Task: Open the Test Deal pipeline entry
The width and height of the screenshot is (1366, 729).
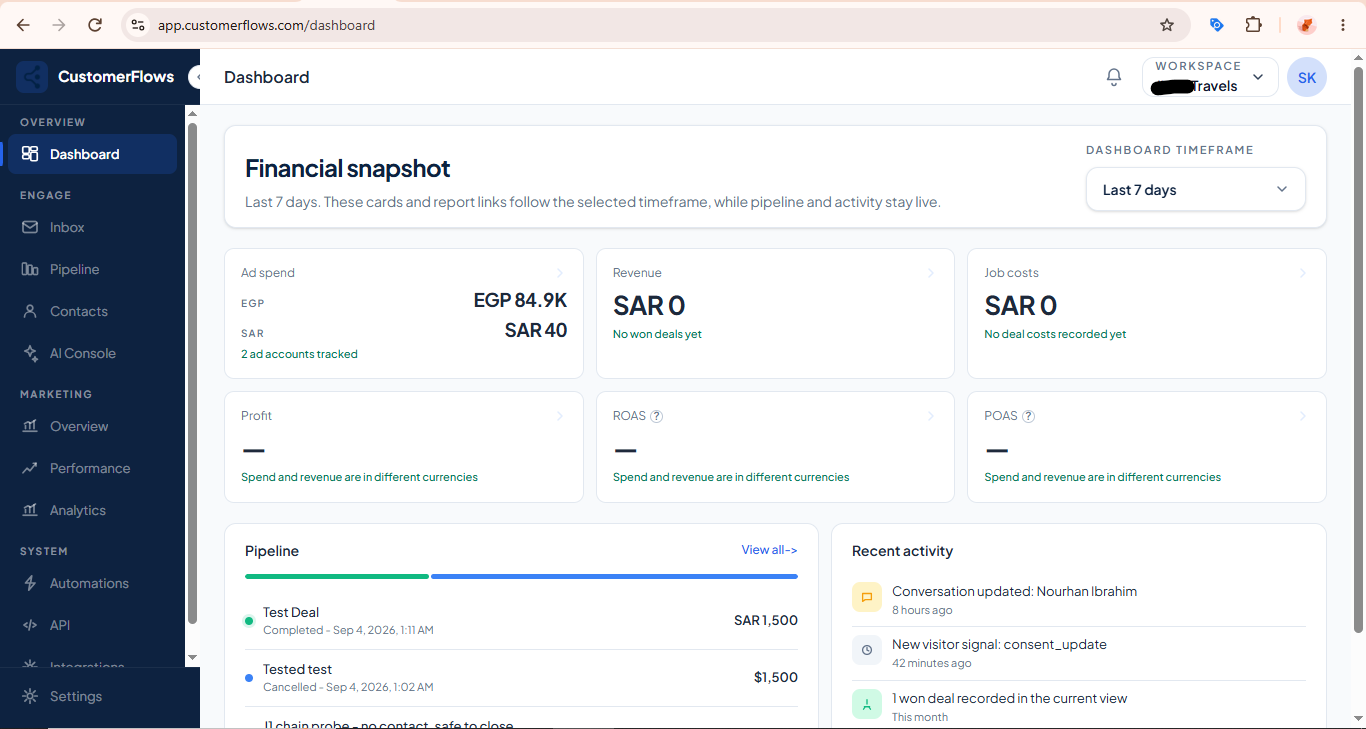Action: click(x=521, y=621)
